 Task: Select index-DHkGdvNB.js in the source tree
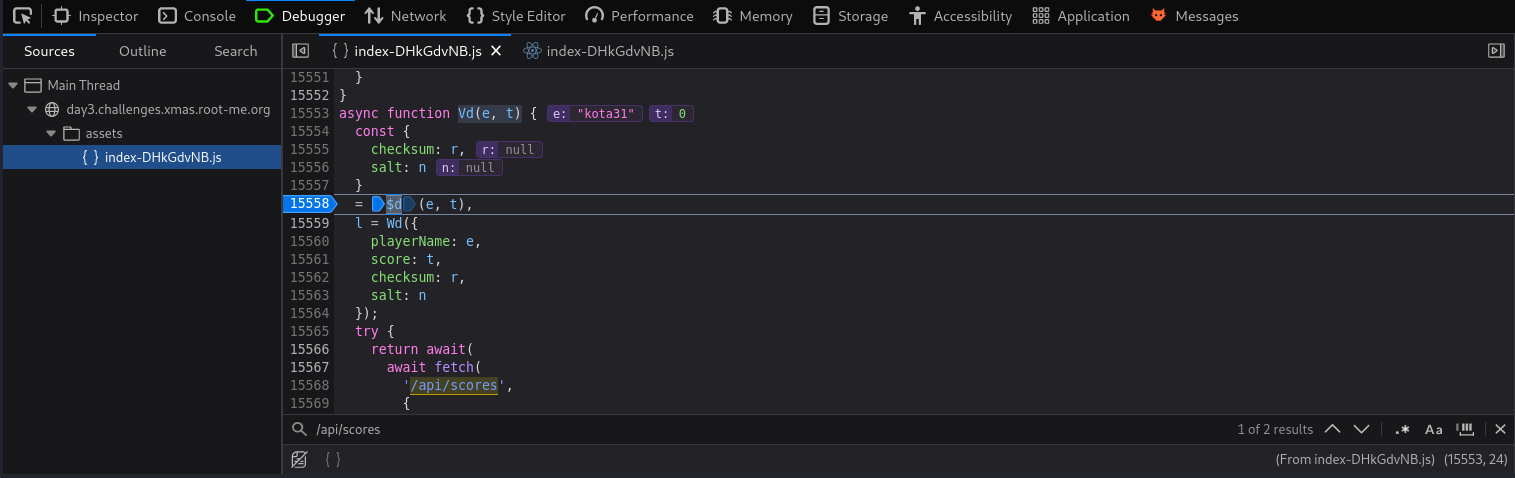click(x=142, y=157)
